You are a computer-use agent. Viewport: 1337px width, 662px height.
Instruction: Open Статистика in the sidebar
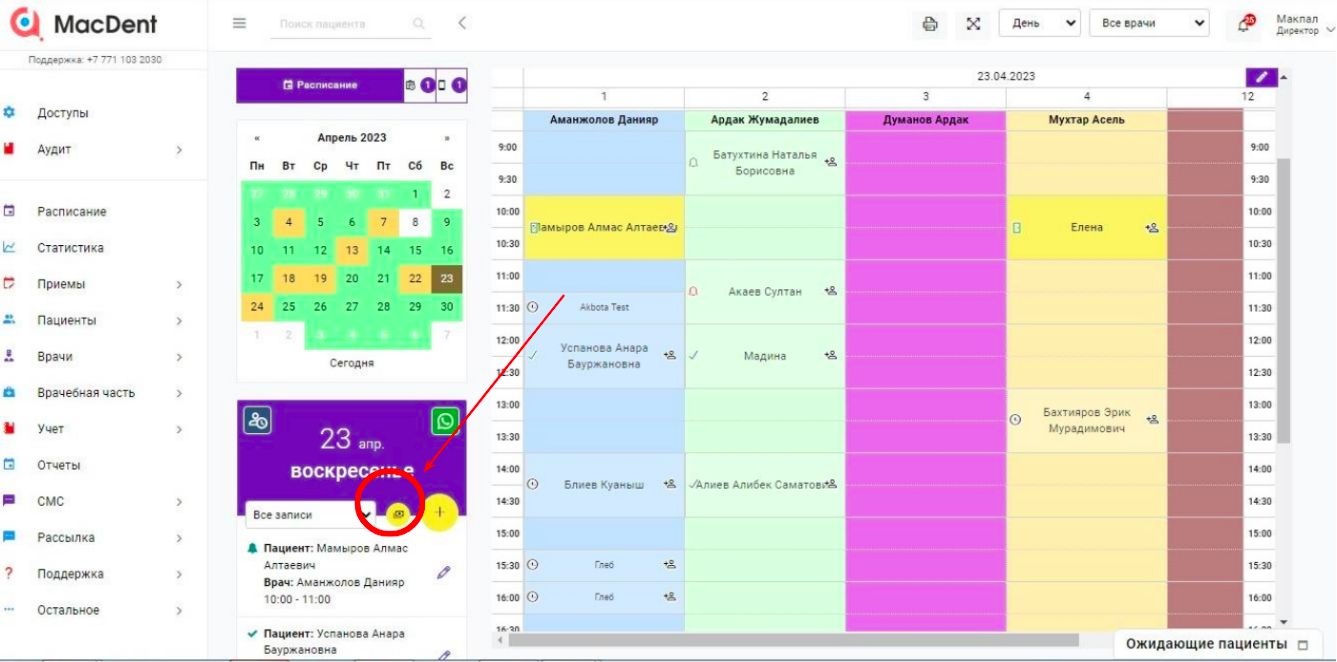coord(70,248)
